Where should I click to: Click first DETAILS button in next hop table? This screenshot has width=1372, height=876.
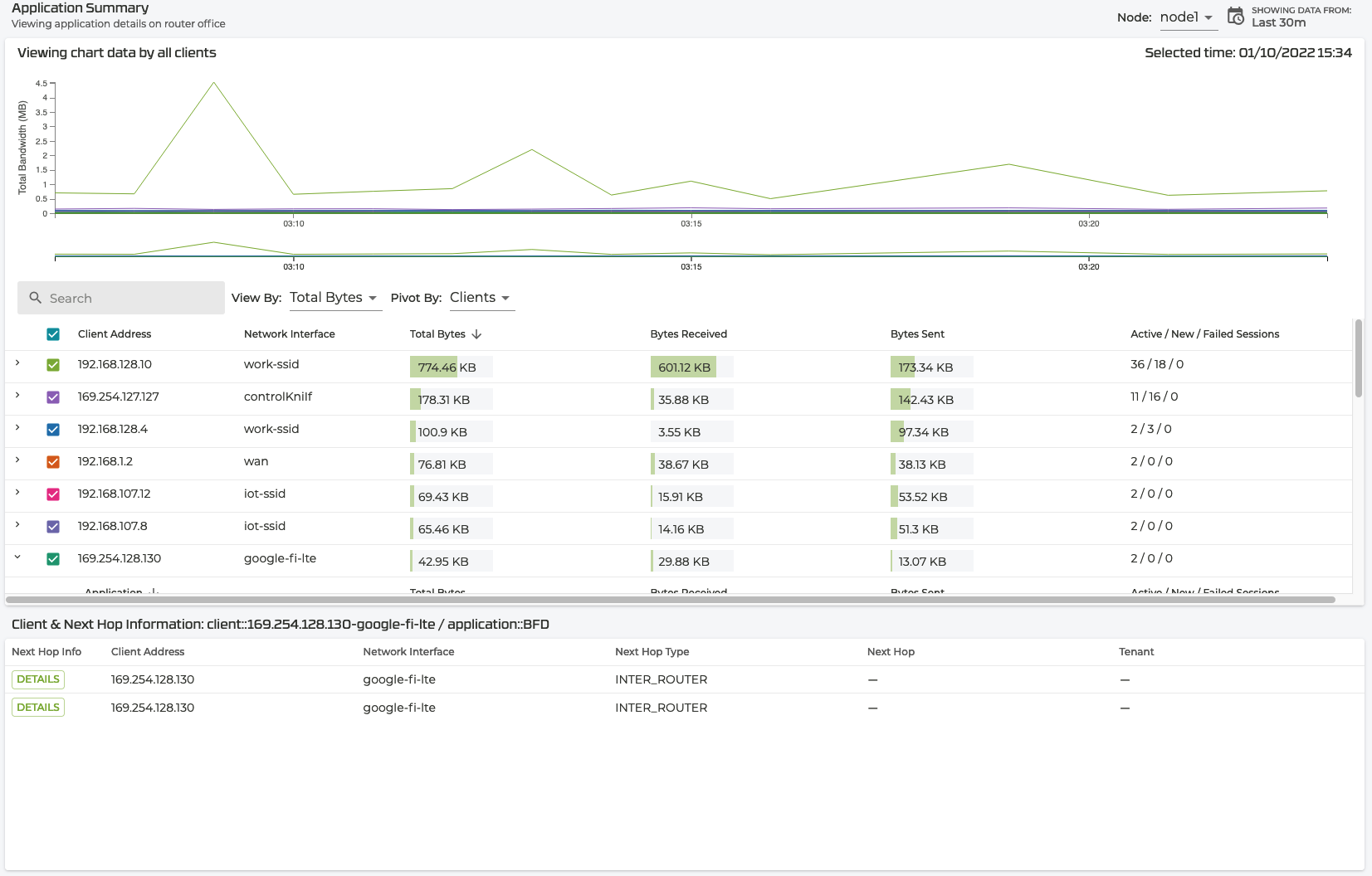38,679
